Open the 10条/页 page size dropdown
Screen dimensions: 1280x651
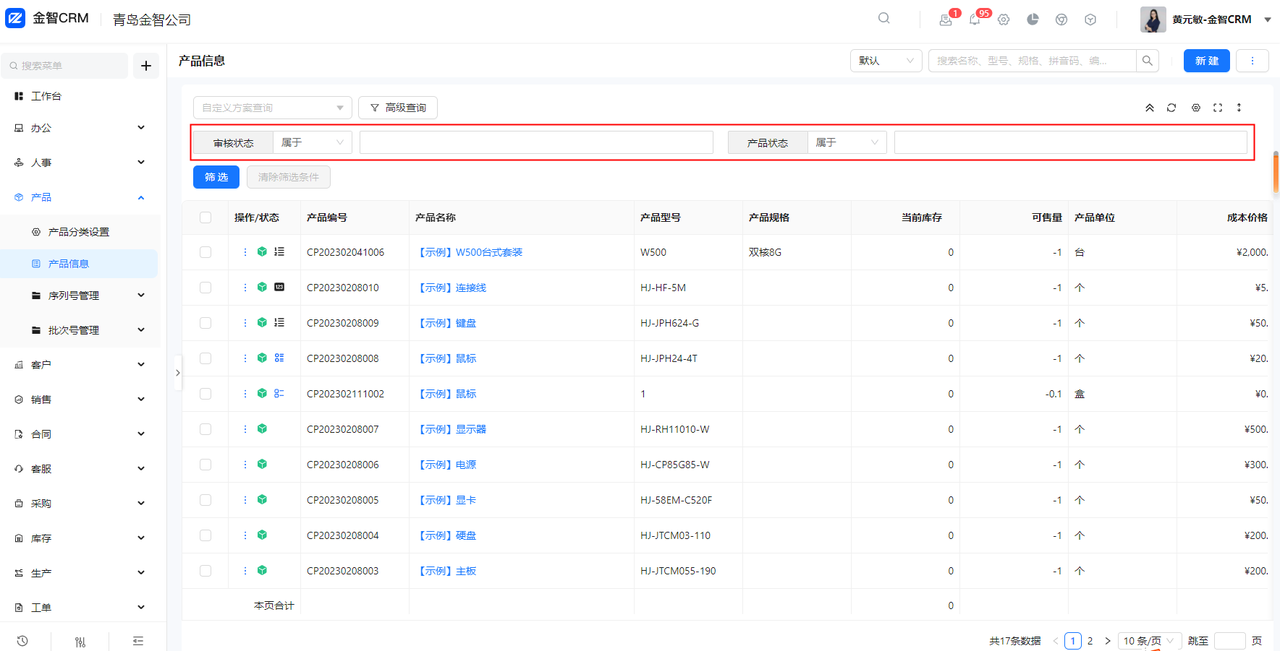[x=1150, y=641]
